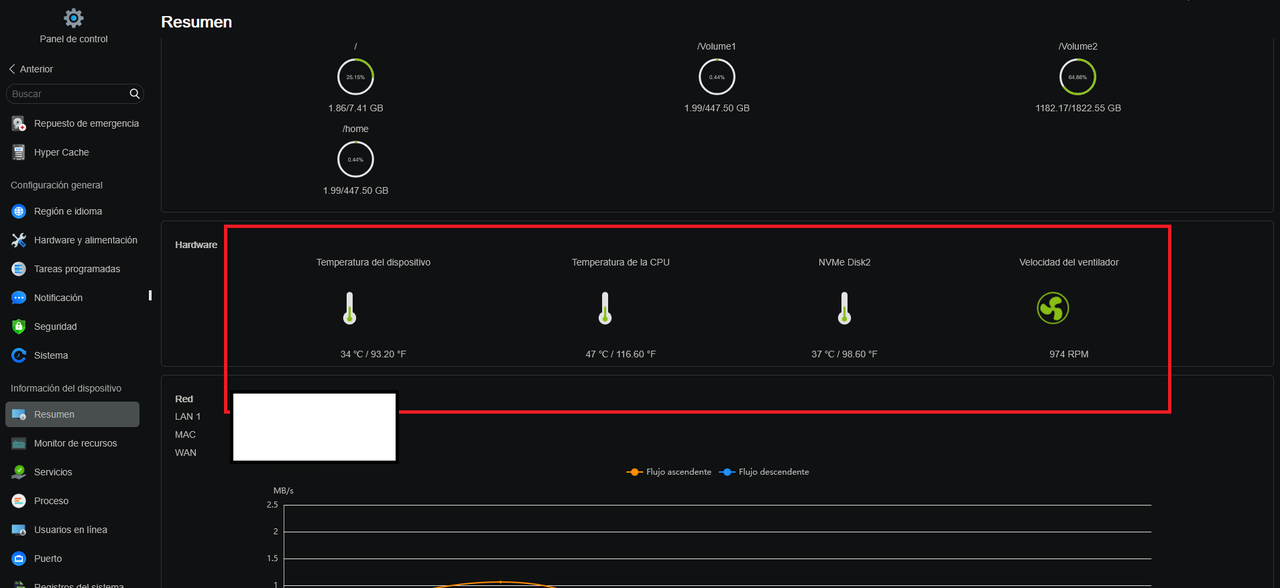Viewport: 1280px width, 588px height.
Task: Click the 974 RPM fan speed value
Action: tap(1069, 354)
